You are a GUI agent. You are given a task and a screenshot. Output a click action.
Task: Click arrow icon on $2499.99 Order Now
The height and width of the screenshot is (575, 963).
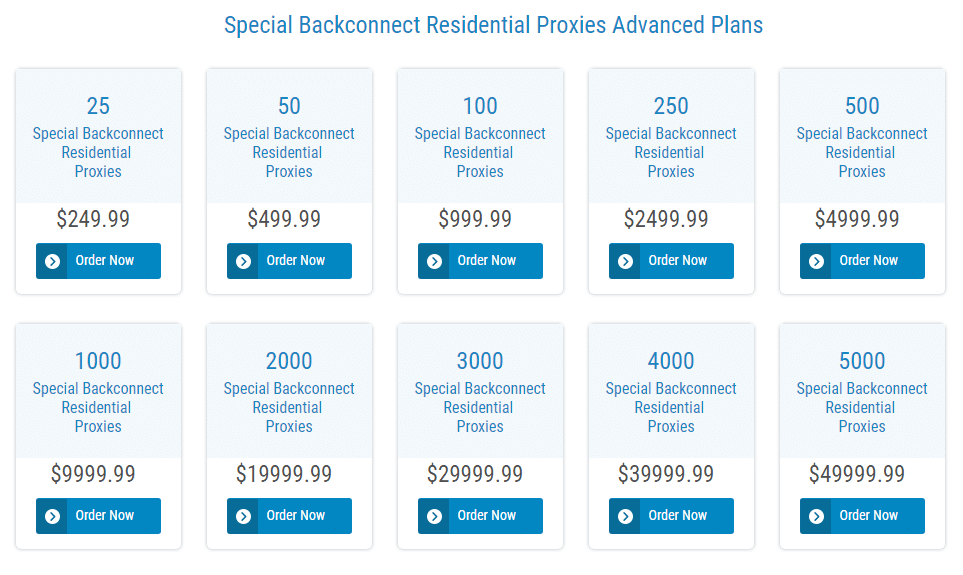point(626,261)
